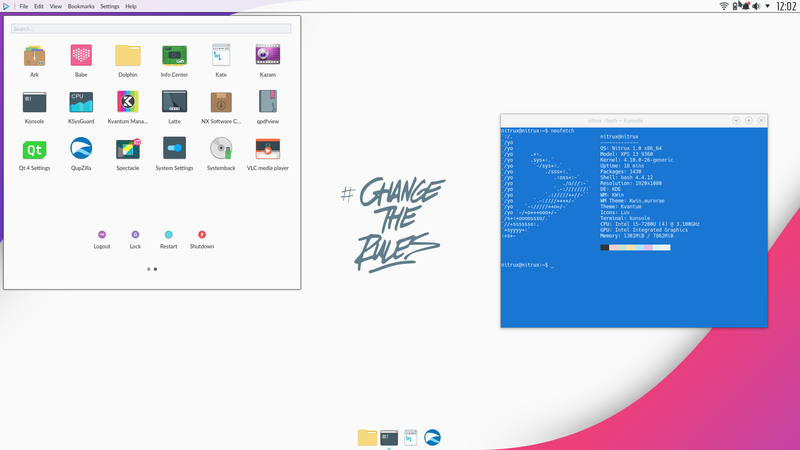Viewport: 800px width, 450px height.
Task: Open the Ark archive manager
Action: click(34, 56)
